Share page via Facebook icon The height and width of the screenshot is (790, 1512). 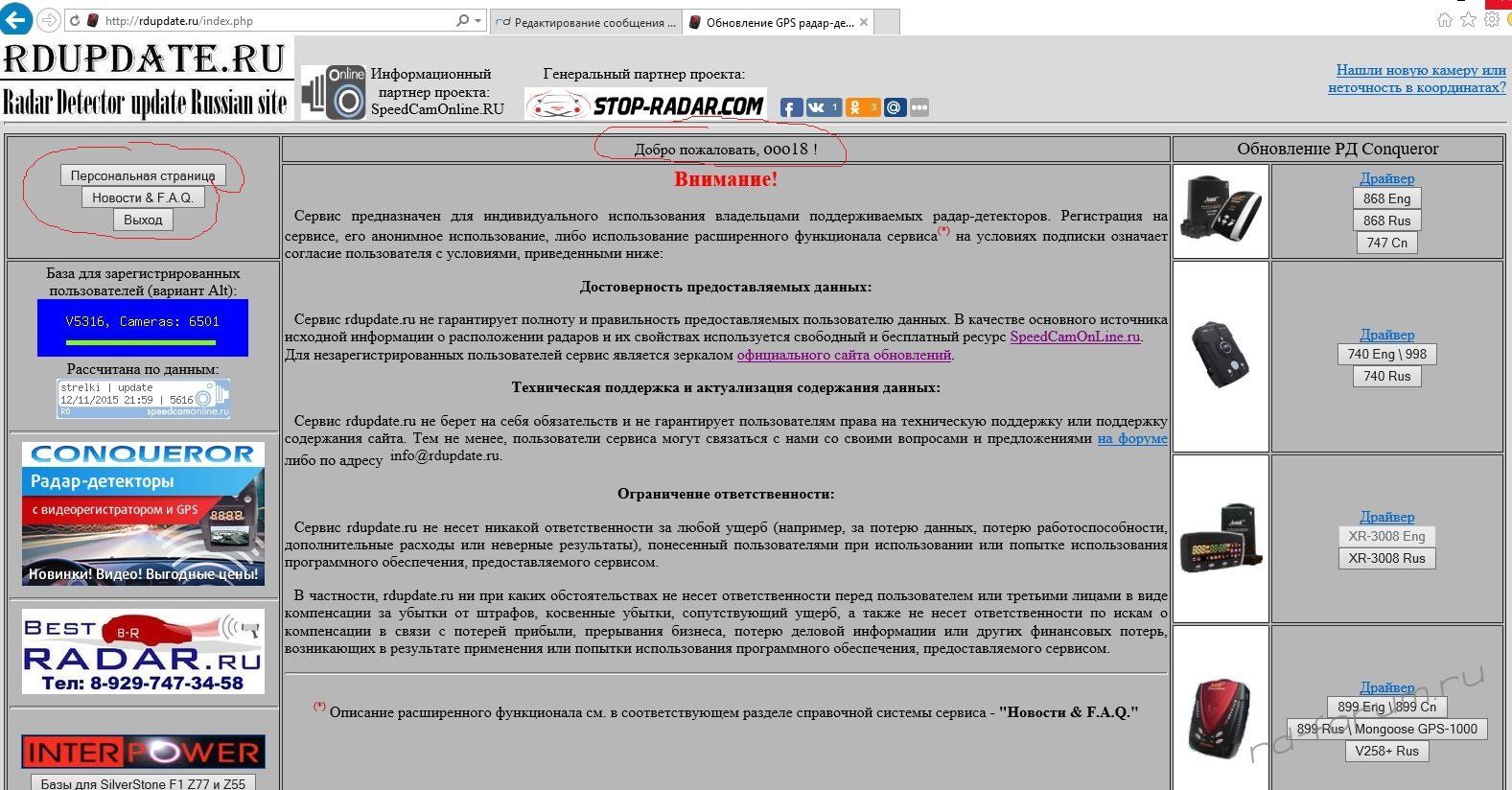pos(791,107)
